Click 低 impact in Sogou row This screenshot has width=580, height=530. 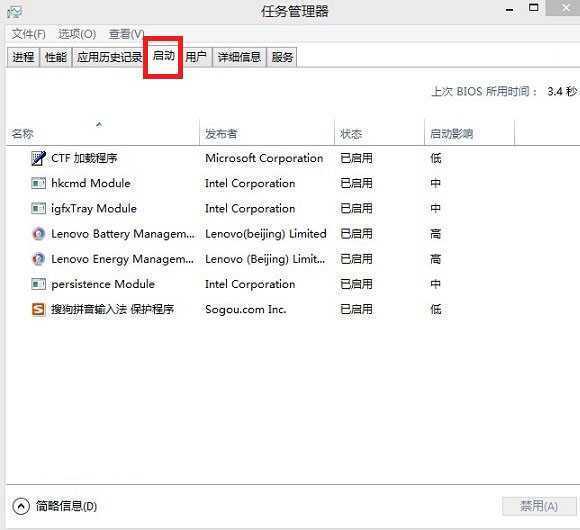436,309
